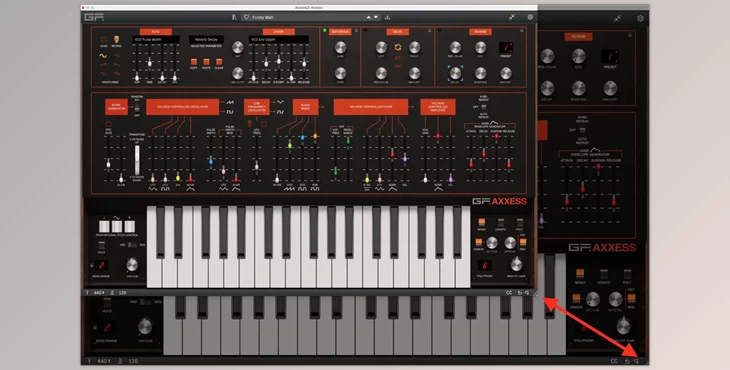Screen dimensions: 730x370
Task: Click the collapse arrows icon in front window
Action: [512, 17]
